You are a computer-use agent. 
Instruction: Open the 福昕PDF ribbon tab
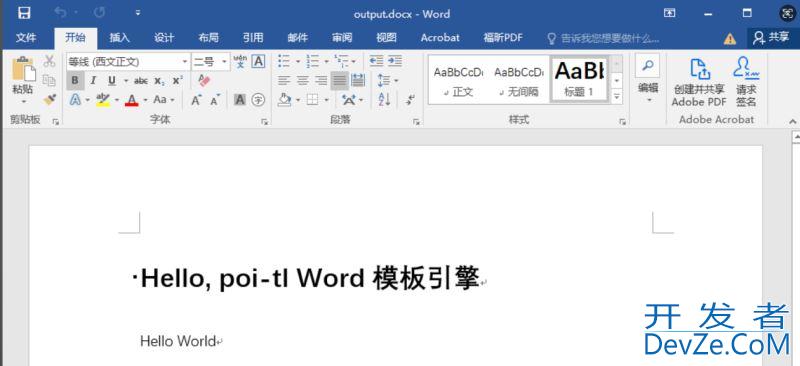coord(503,38)
